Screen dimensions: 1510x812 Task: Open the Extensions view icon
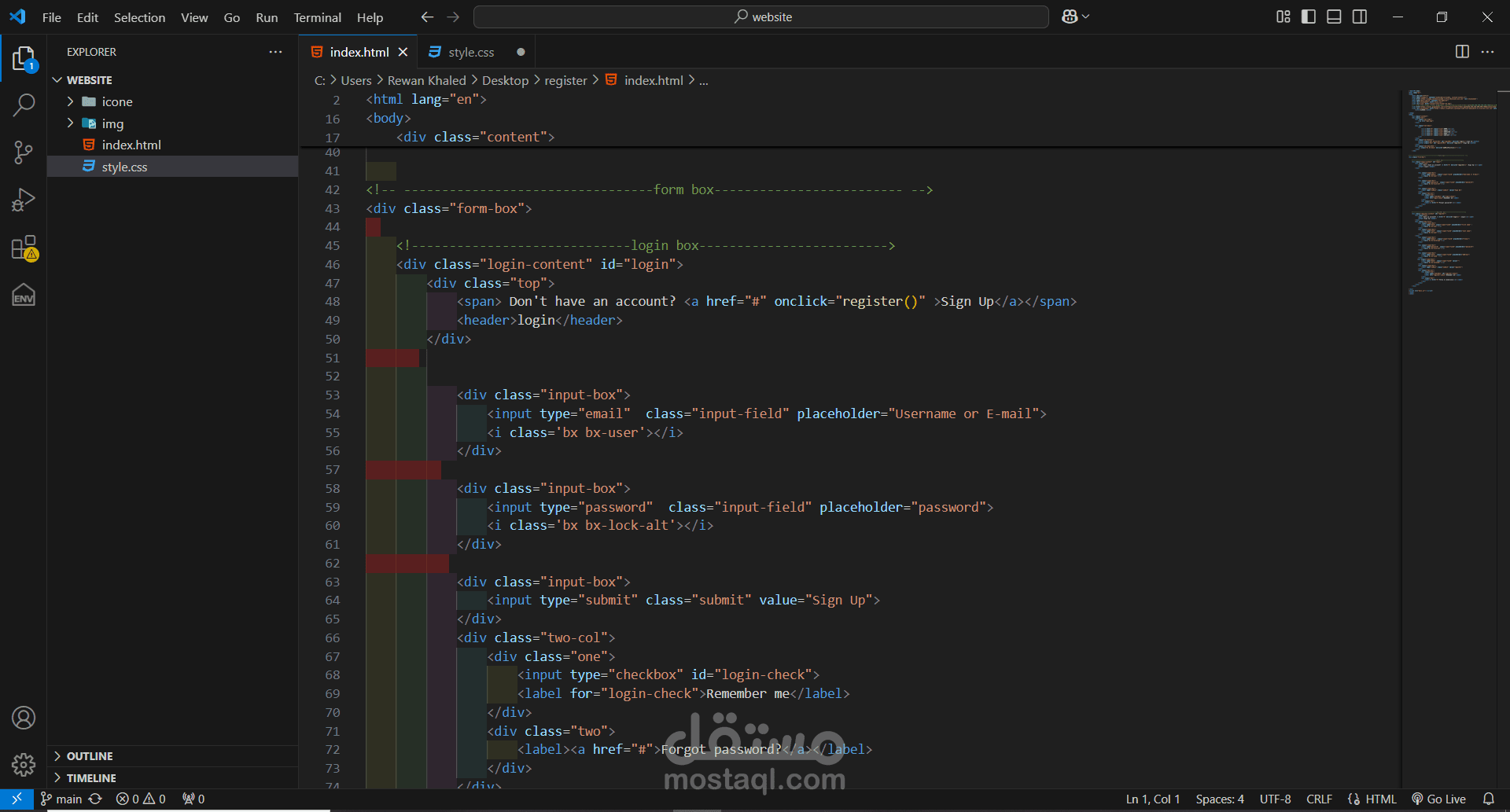(x=24, y=248)
